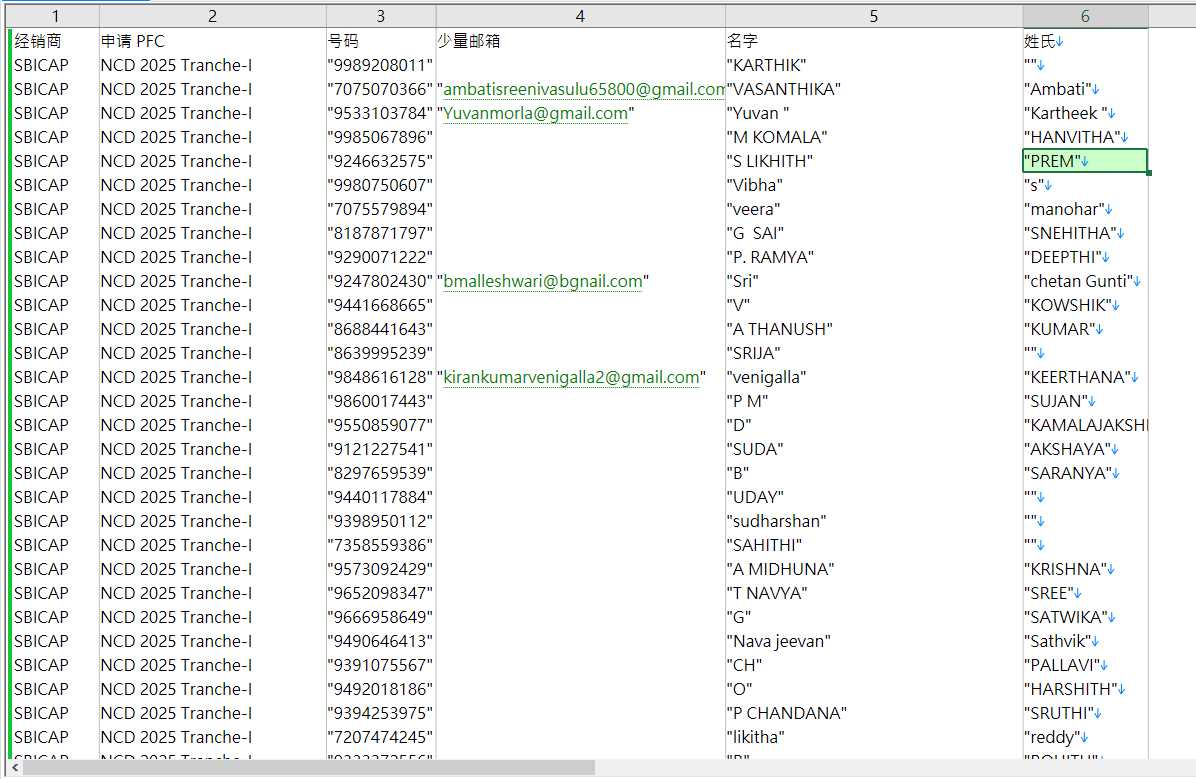1196x779 pixels.
Task: Open bmalleshwari@bgnail.com email link
Action: coord(543,281)
